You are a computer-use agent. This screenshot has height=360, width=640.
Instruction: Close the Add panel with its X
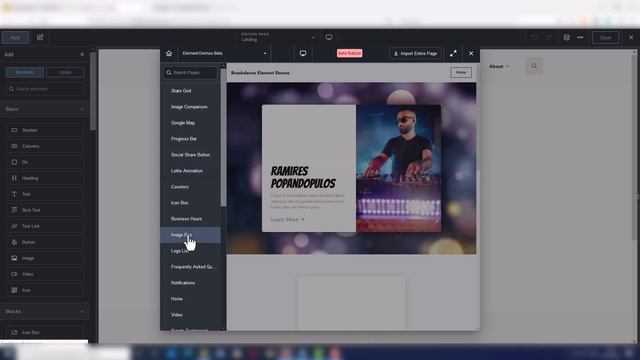click(82, 54)
